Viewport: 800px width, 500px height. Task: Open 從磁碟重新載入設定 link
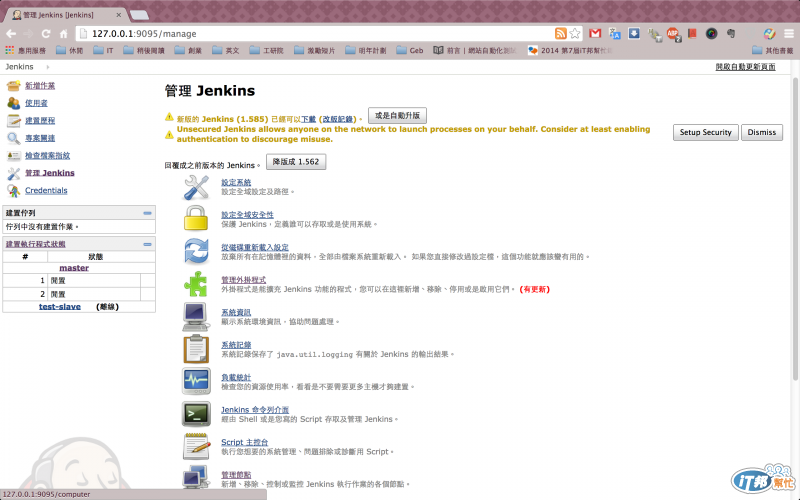coord(255,247)
